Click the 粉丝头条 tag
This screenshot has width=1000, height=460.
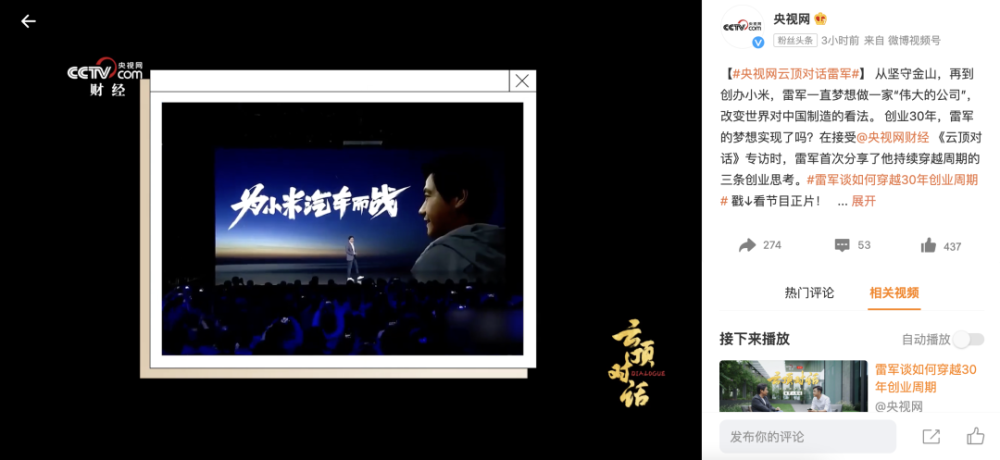tap(795, 40)
